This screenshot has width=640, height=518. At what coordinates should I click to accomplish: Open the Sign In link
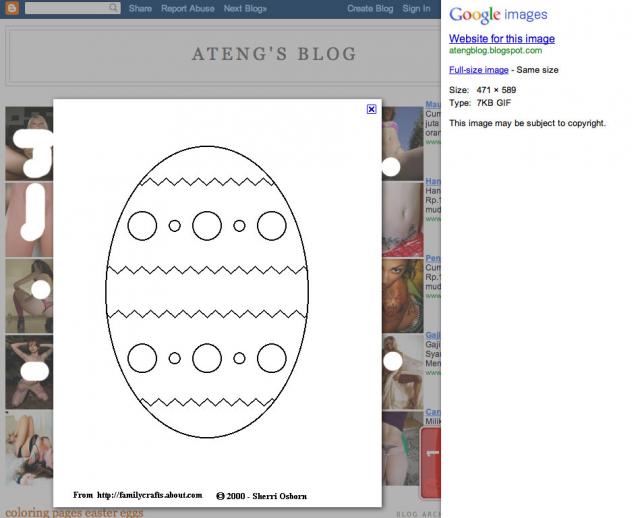[x=416, y=9]
